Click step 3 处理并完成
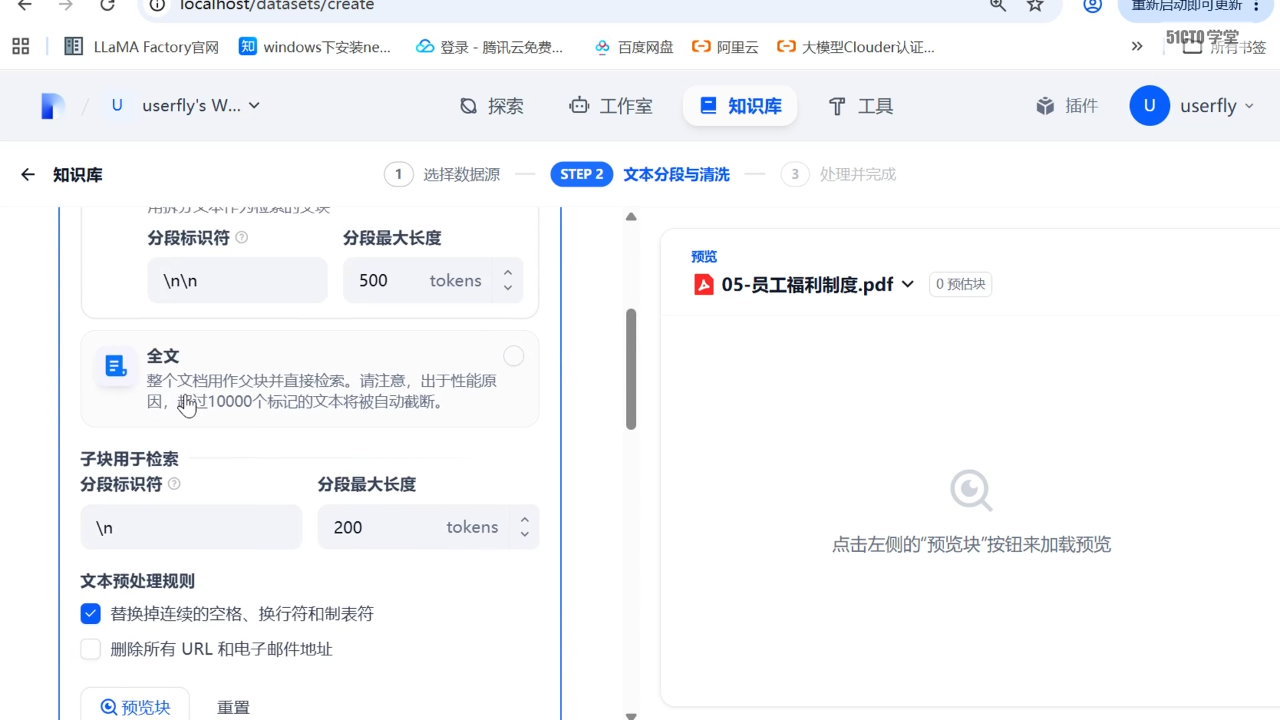 coord(838,174)
